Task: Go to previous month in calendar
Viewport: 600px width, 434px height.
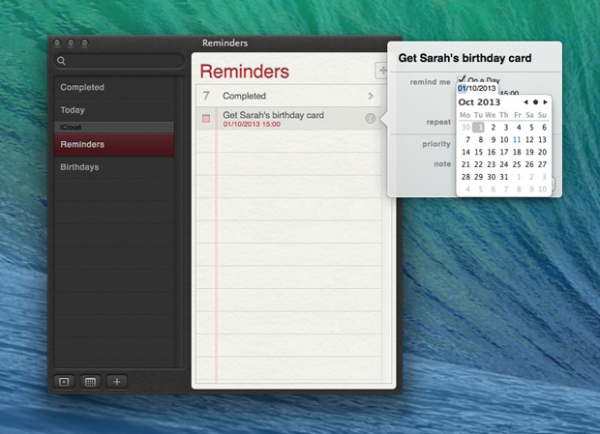Action: pos(526,102)
